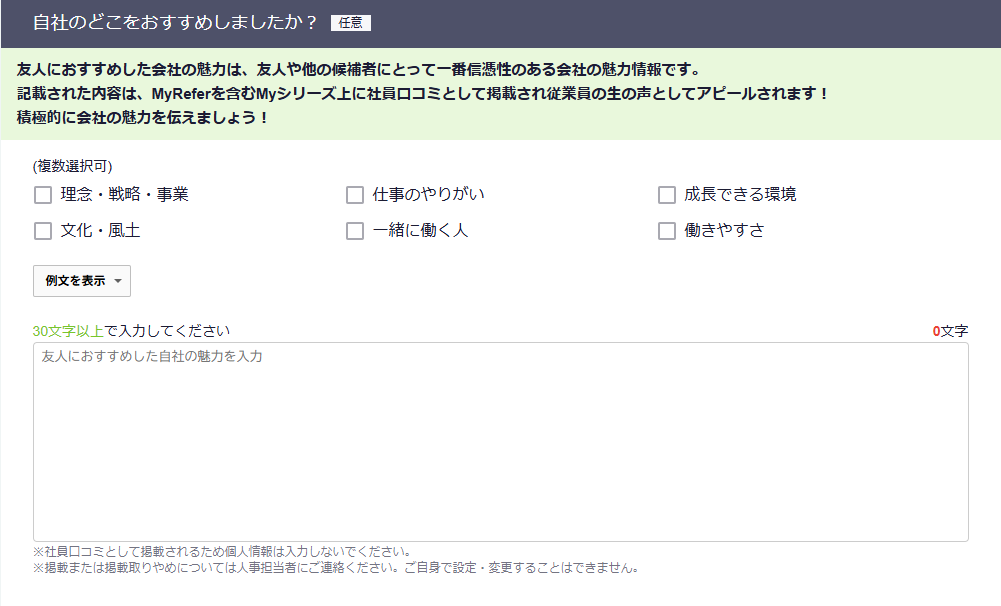Mark the 働きやすさ checkbox

point(667,231)
